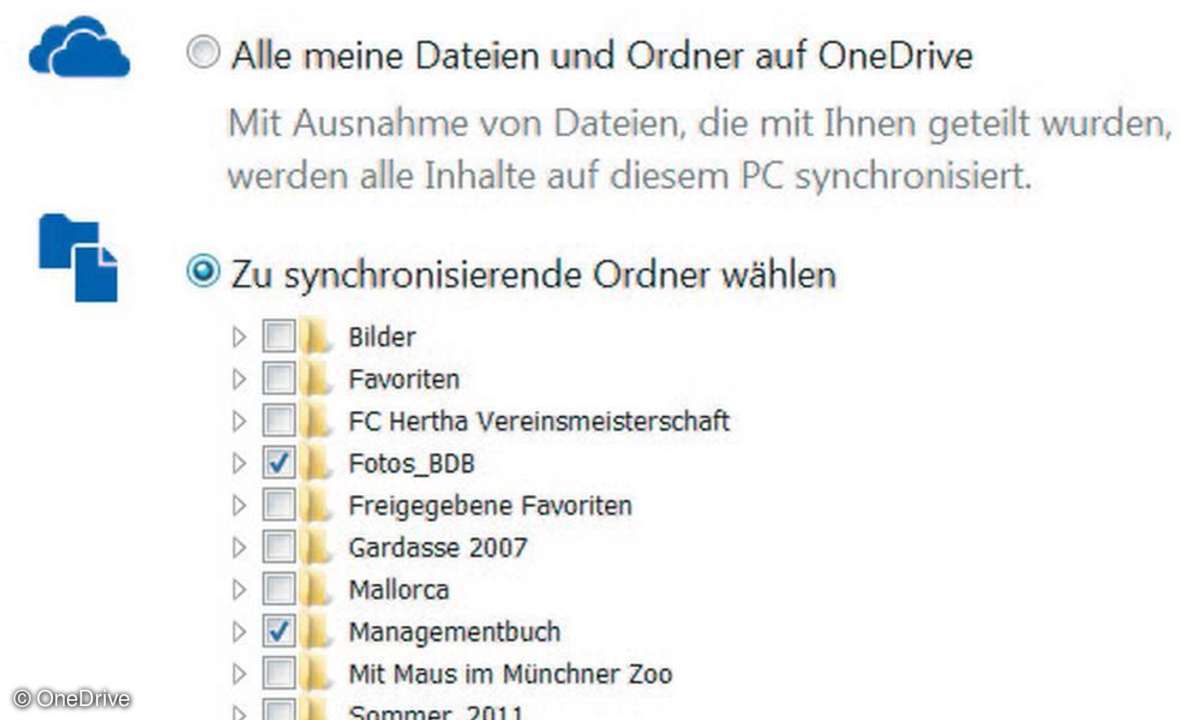Expand FC Hertha Vereinsmeisterschaft folder
Screen dimensions: 1200x720
tap(239, 421)
